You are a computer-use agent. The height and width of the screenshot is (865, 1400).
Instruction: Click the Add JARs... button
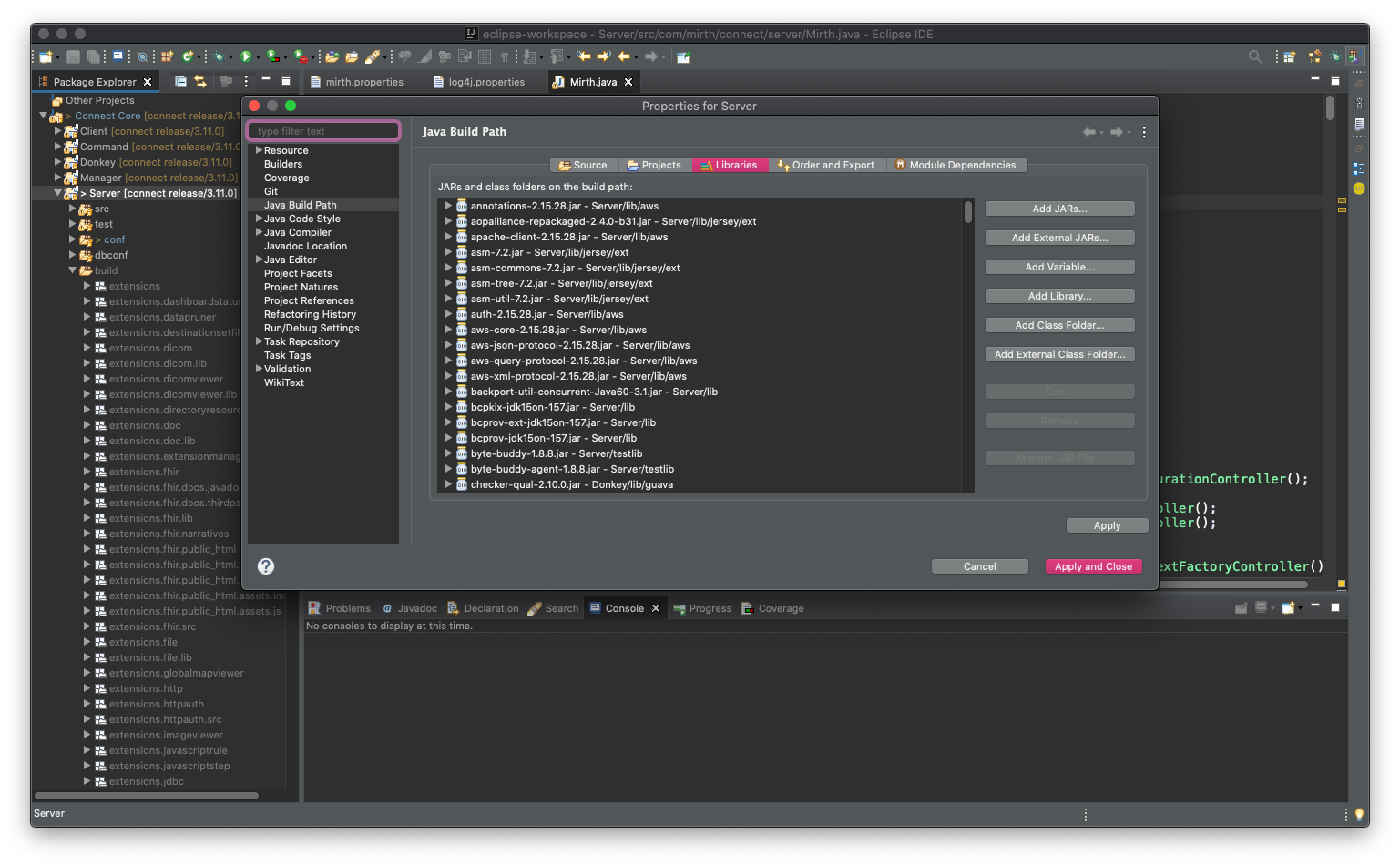point(1060,209)
